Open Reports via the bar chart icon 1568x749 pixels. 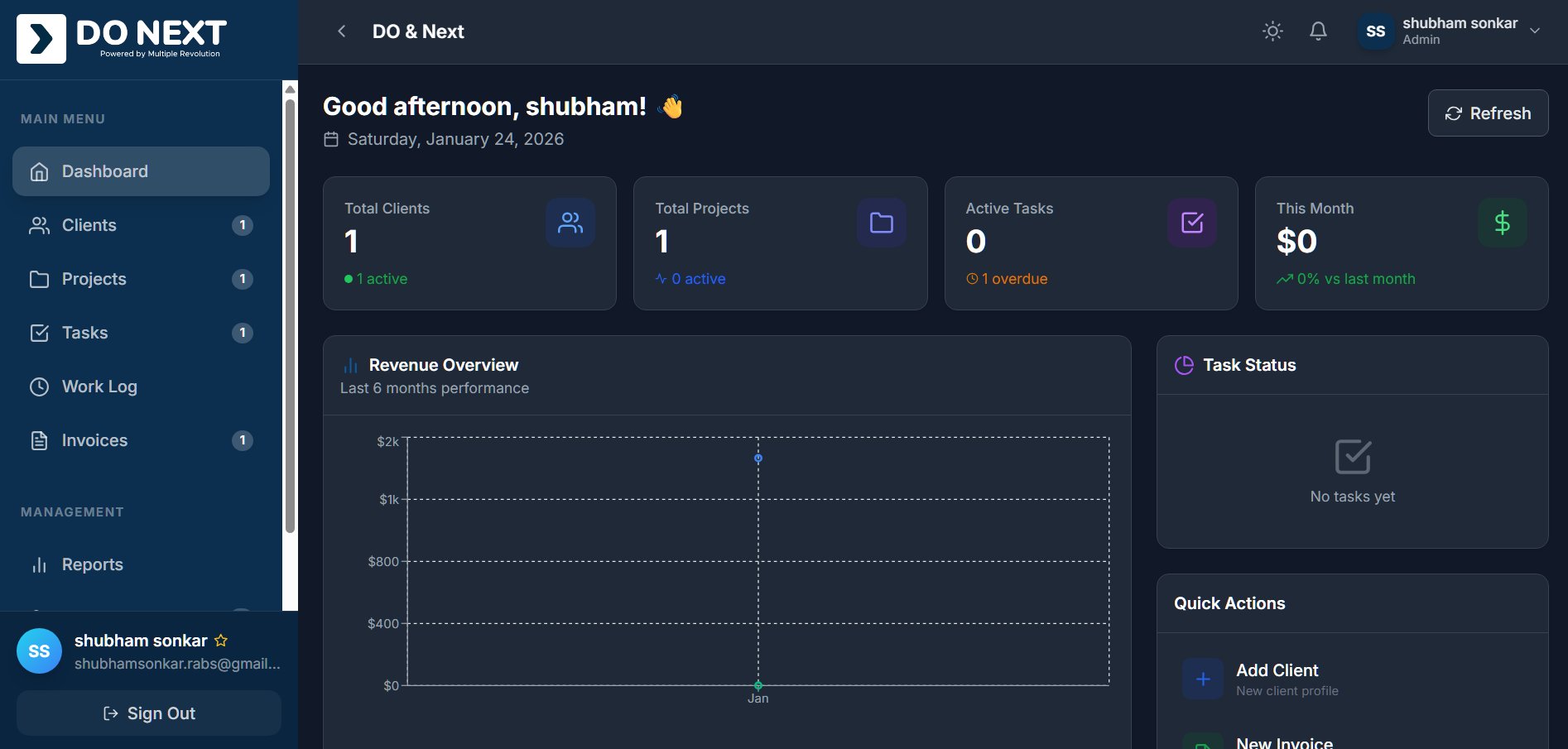pyautogui.click(x=39, y=564)
